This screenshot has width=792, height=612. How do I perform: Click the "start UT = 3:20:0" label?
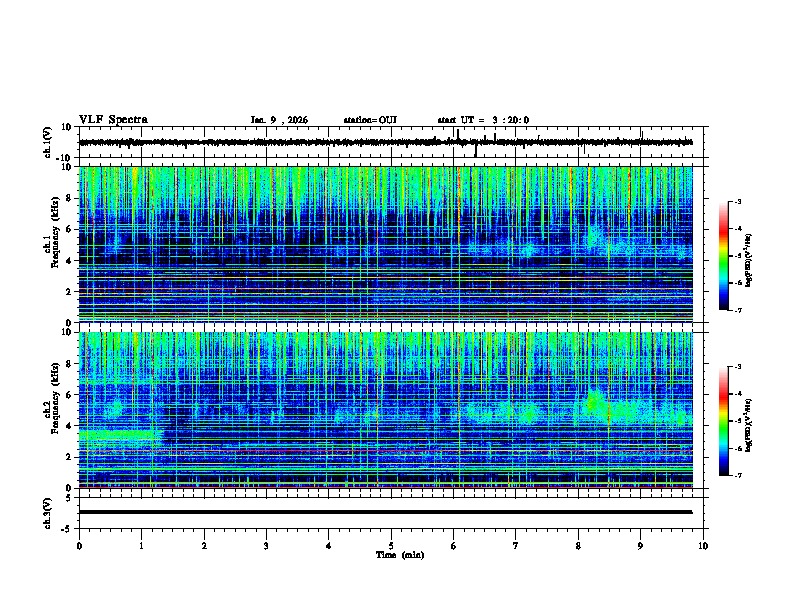(x=483, y=120)
